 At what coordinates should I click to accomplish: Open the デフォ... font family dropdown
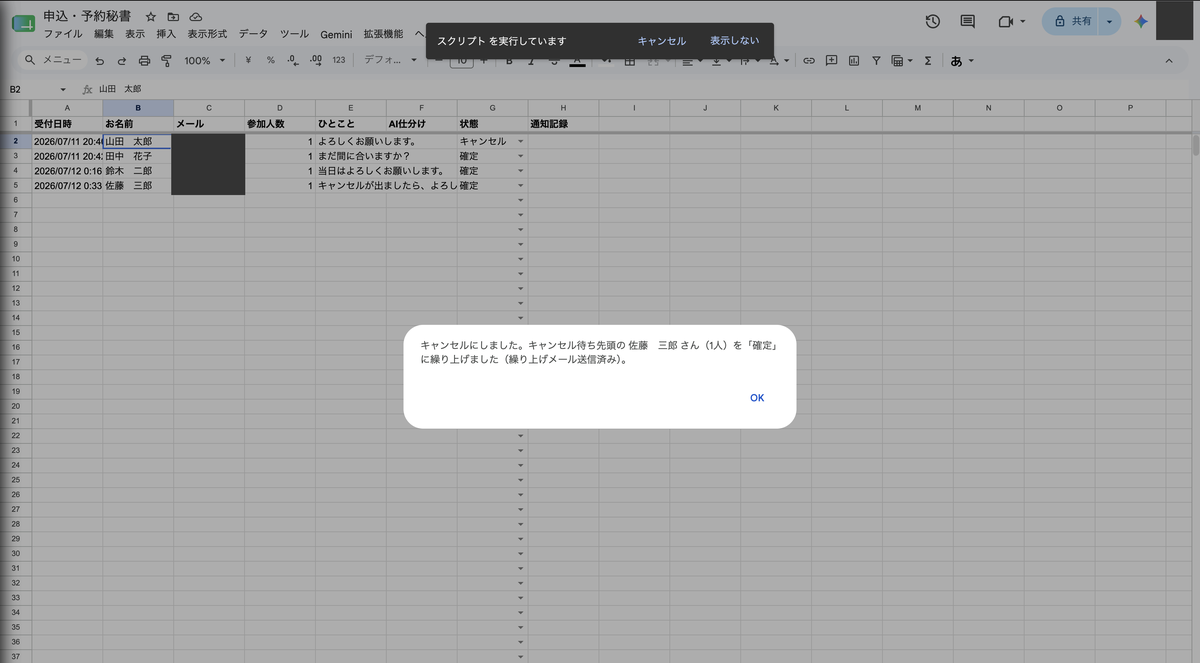(391, 61)
